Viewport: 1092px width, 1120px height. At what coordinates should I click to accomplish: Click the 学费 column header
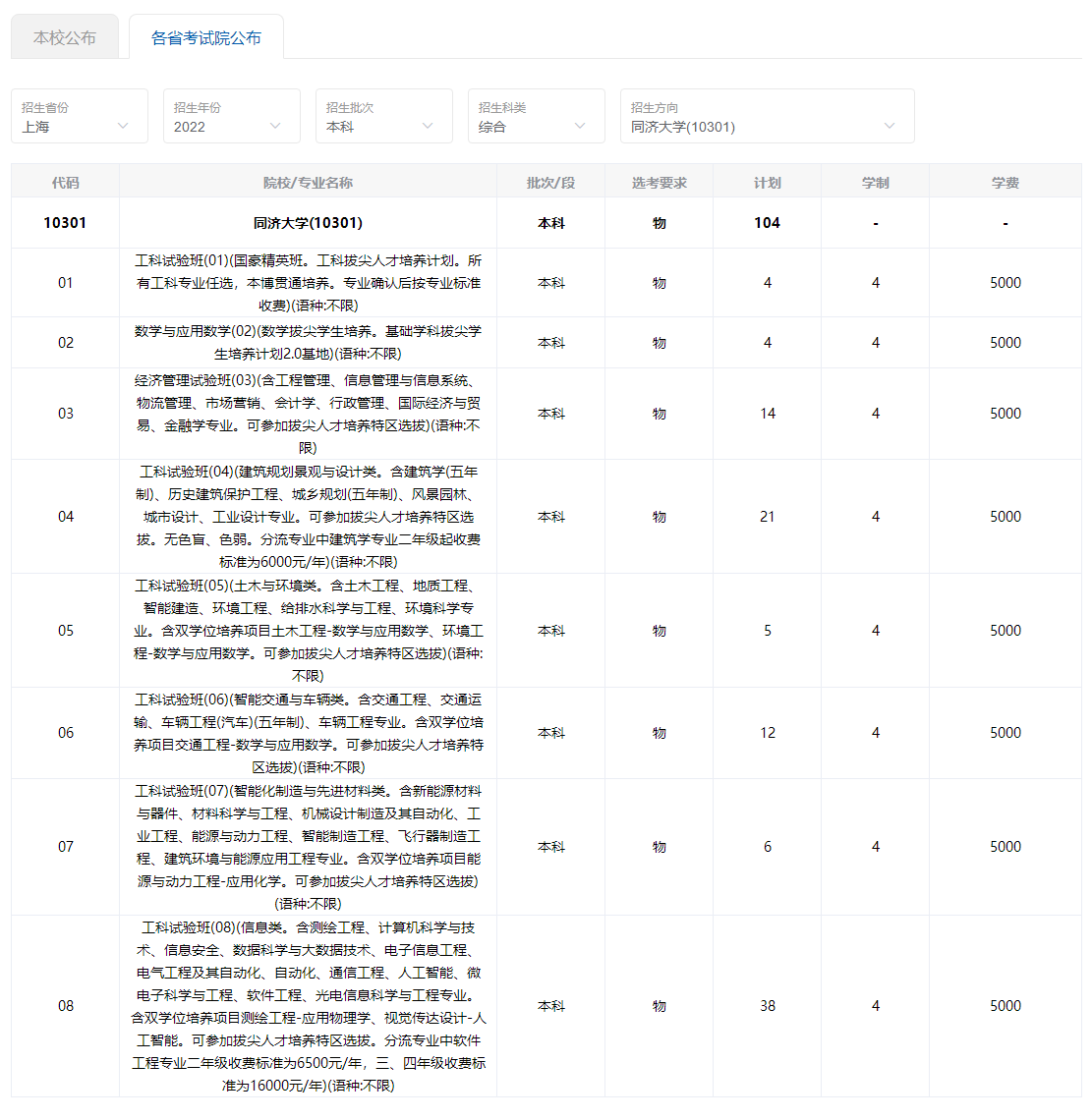pyautogui.click(x=1005, y=183)
